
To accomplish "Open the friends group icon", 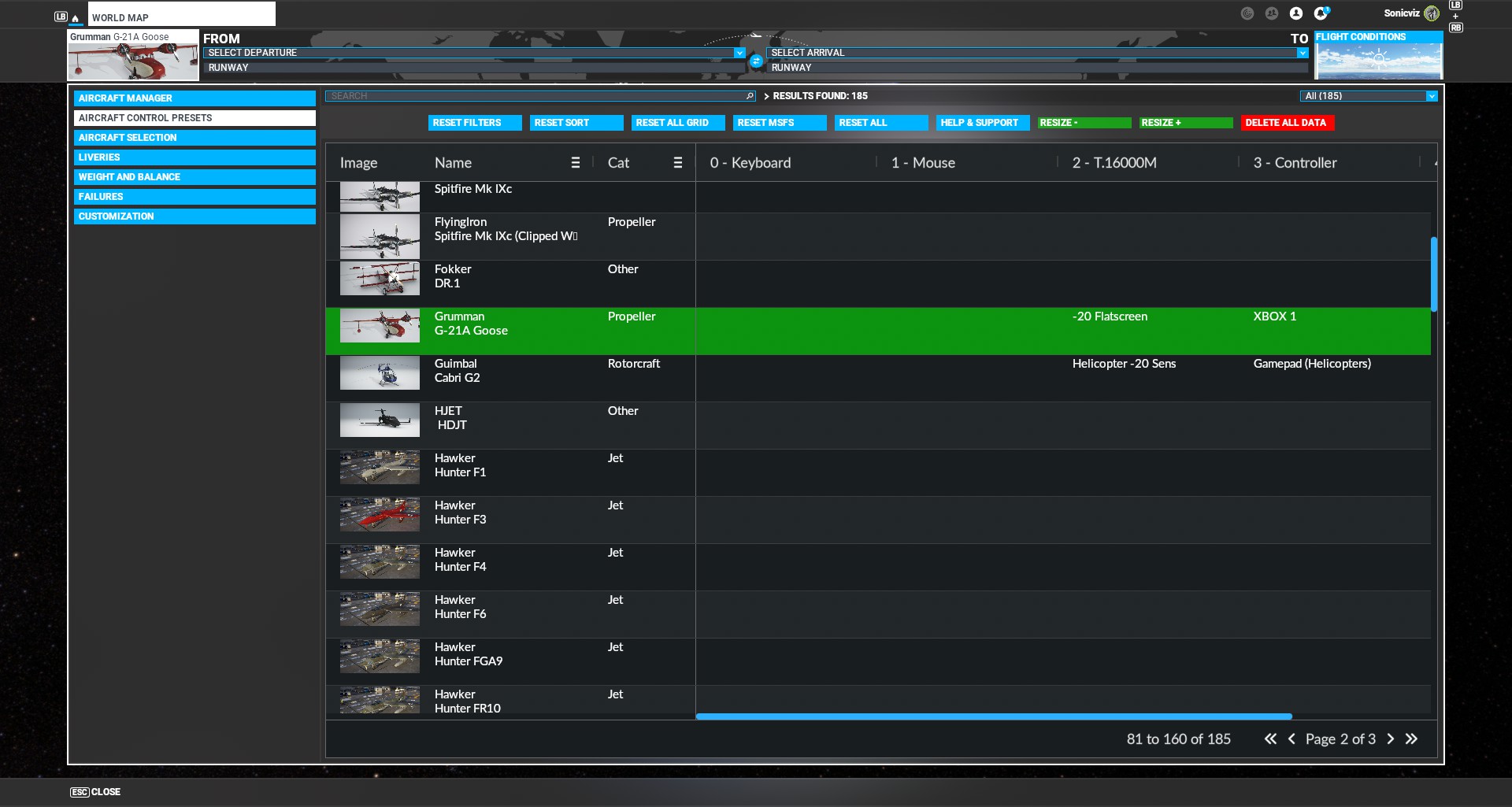I will (1272, 13).
